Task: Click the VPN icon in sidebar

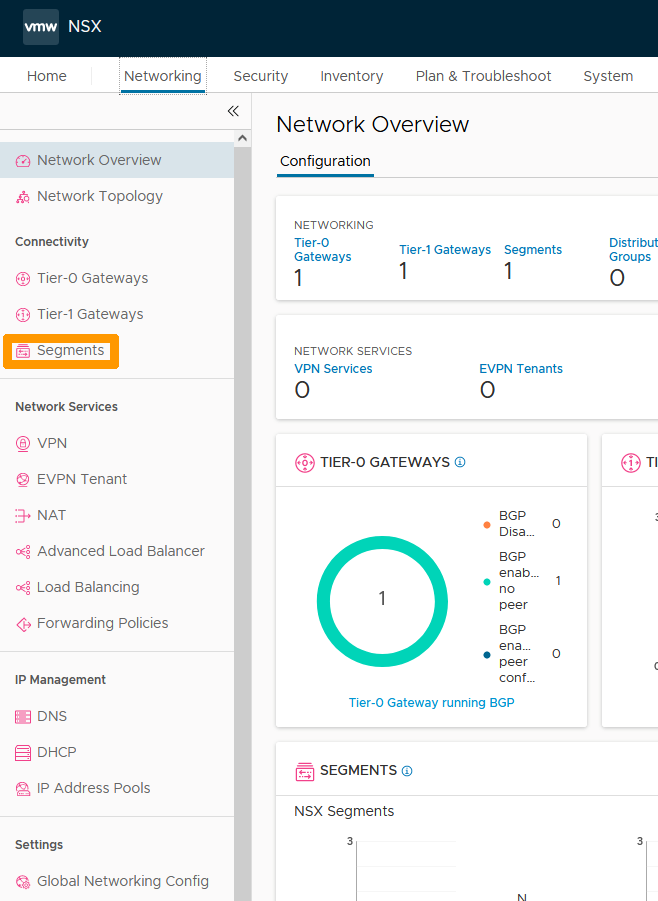Action: point(23,443)
